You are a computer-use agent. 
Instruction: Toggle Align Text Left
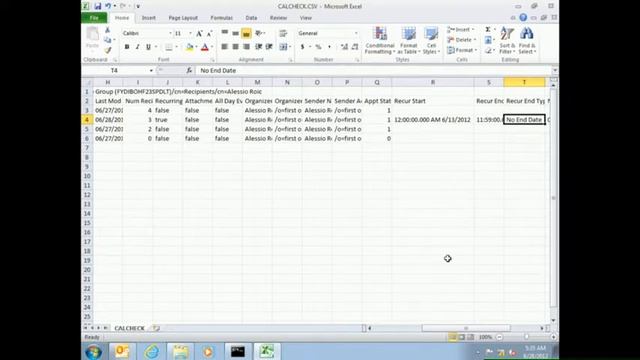(x=224, y=47)
